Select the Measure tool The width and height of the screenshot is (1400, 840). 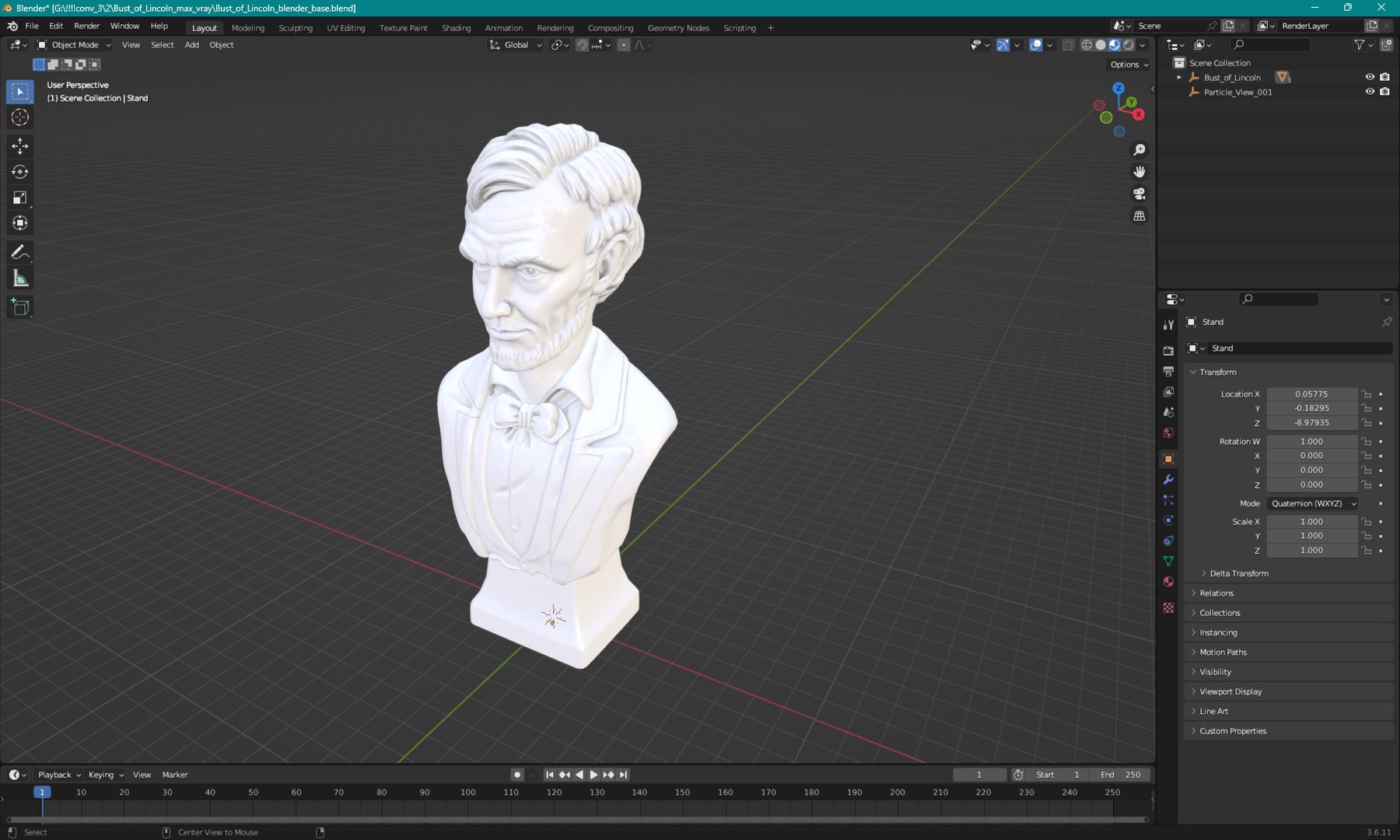[x=20, y=278]
